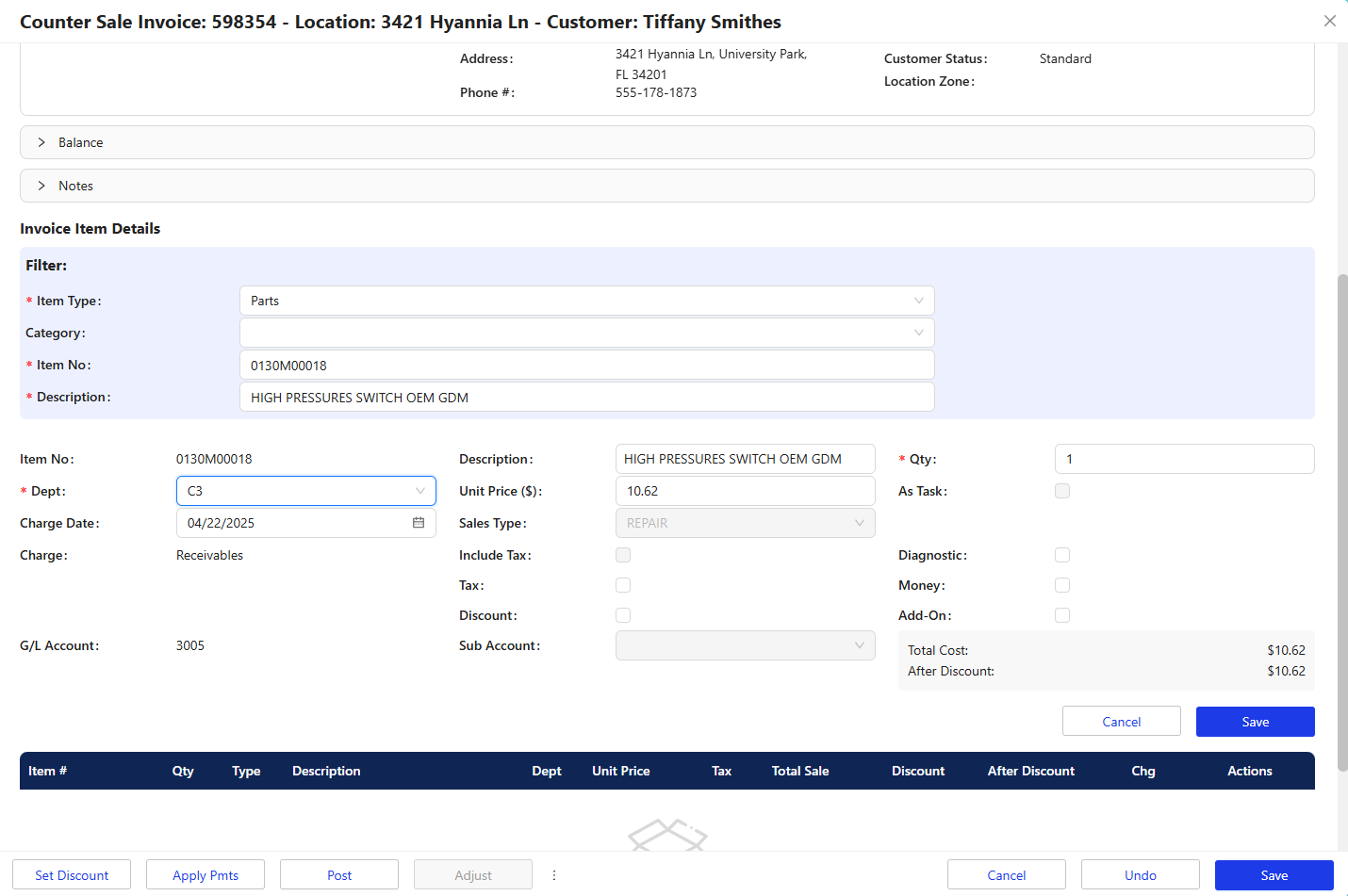
Task: Click the G/L Account value 3005
Action: (190, 645)
